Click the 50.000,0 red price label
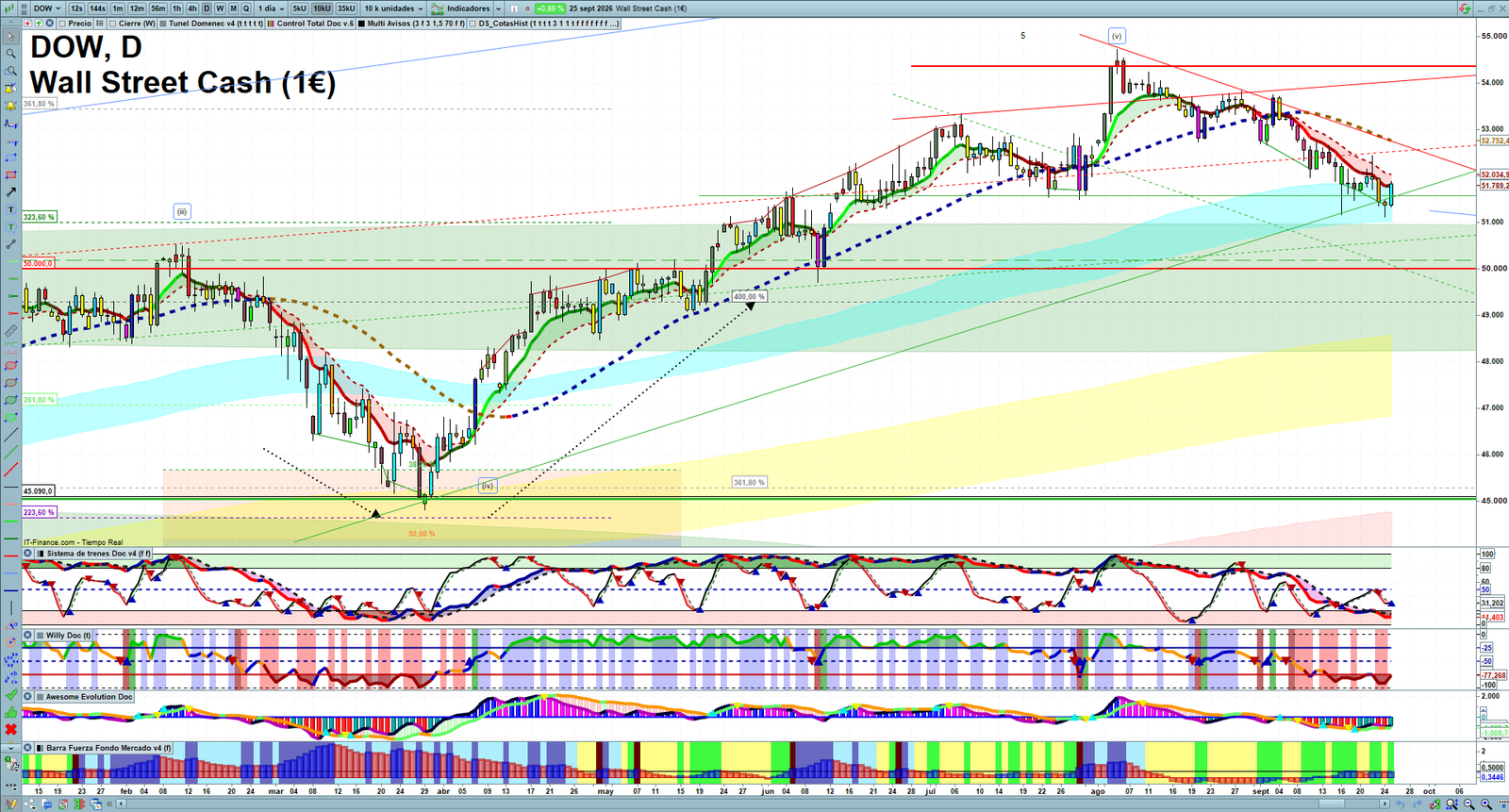The image size is (1509, 812). point(39,264)
